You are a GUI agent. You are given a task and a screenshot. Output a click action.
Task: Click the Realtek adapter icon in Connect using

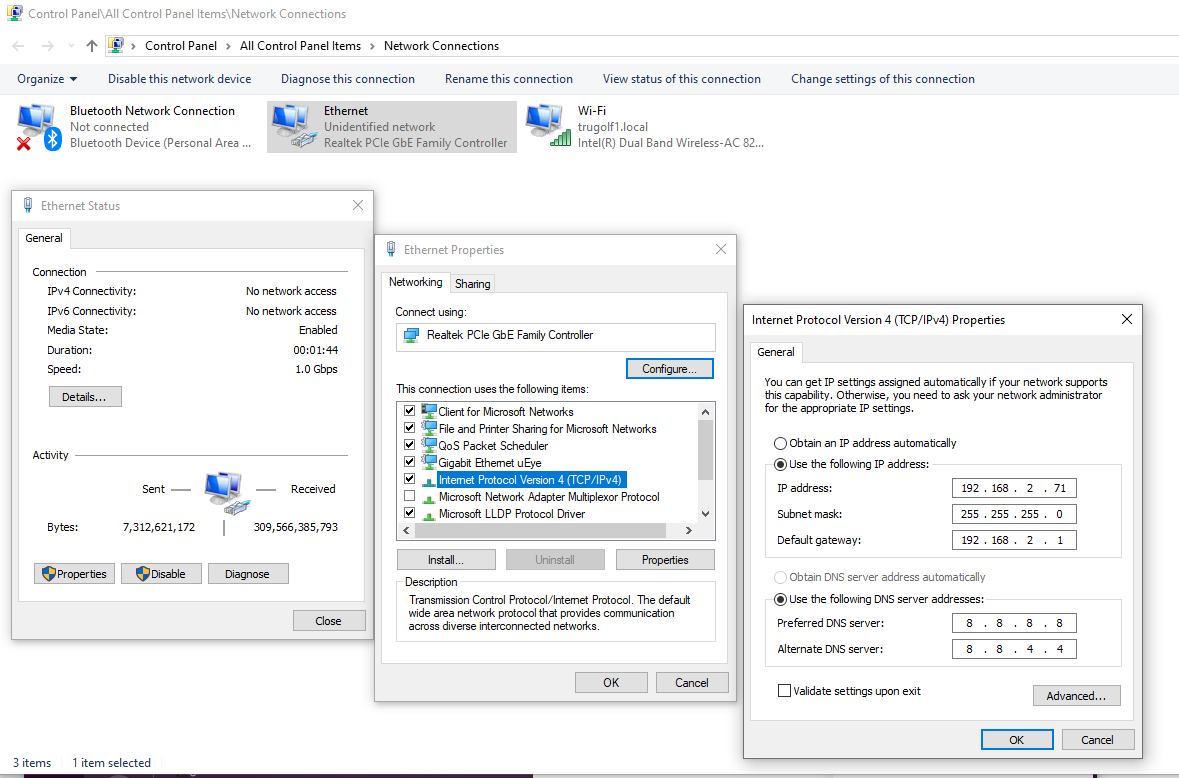[411, 335]
